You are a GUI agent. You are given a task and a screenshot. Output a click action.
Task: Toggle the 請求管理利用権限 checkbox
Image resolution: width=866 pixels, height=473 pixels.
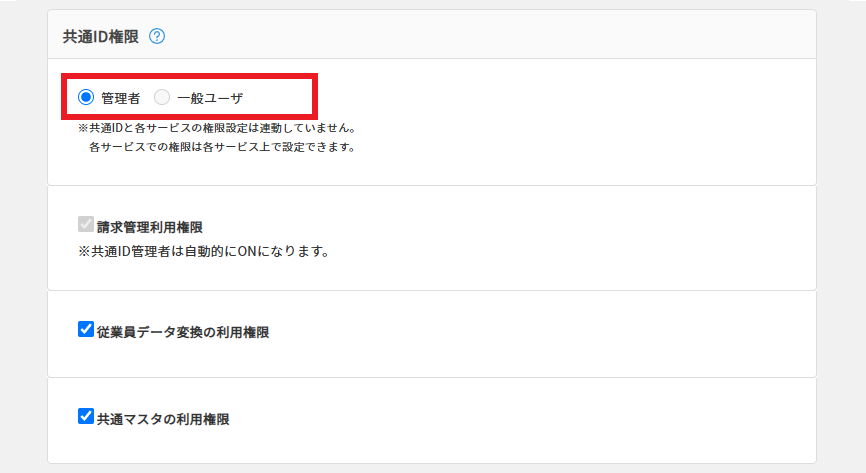pos(86,225)
